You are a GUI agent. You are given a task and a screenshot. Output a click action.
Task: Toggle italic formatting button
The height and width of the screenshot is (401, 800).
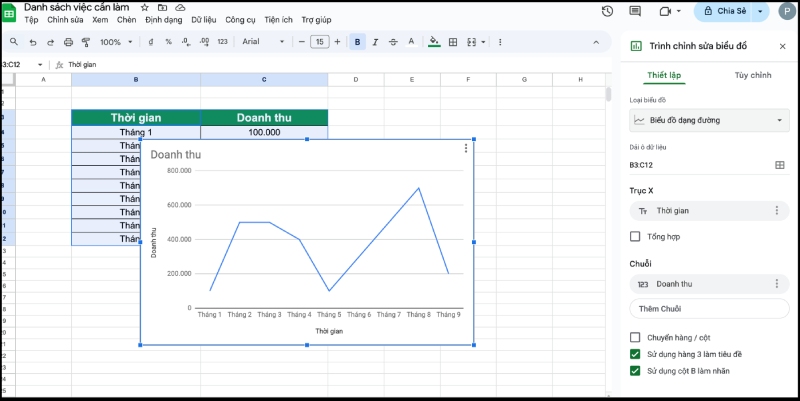click(375, 42)
